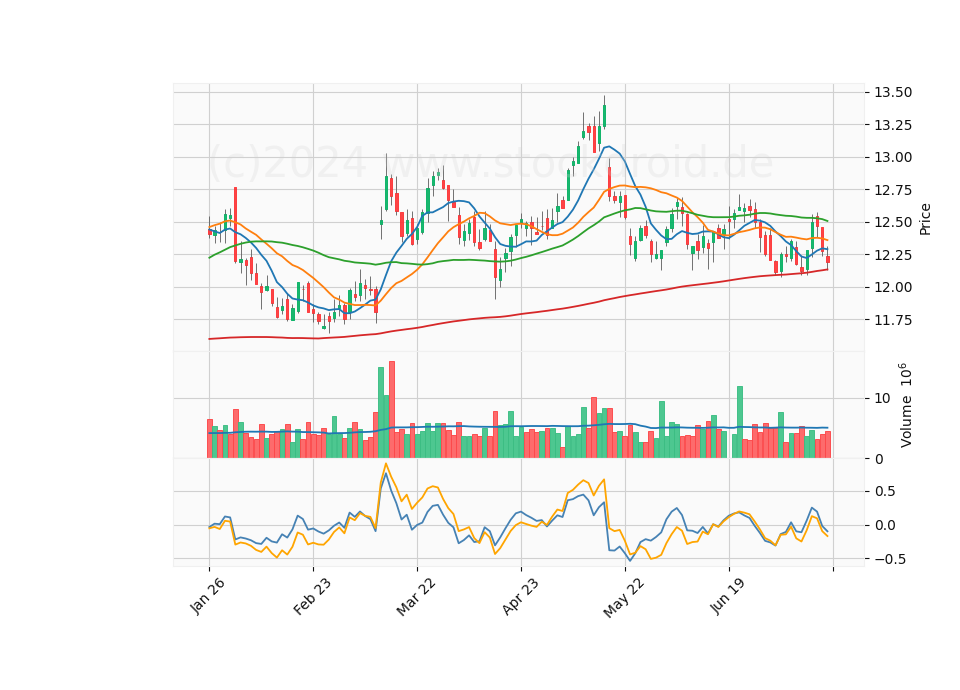Click the 13.25 price axis label

[893, 125]
